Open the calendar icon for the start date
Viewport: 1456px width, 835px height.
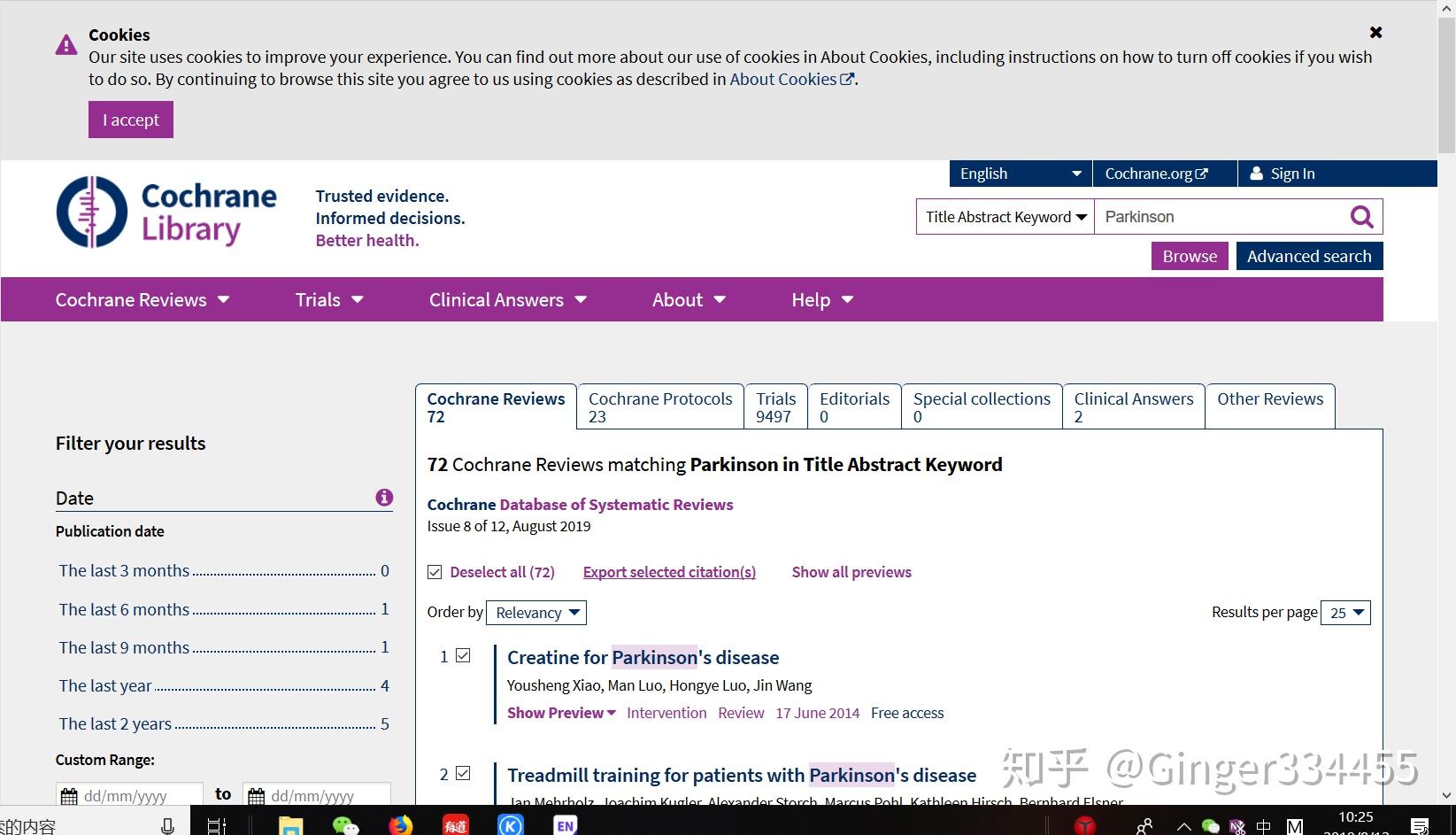70,794
